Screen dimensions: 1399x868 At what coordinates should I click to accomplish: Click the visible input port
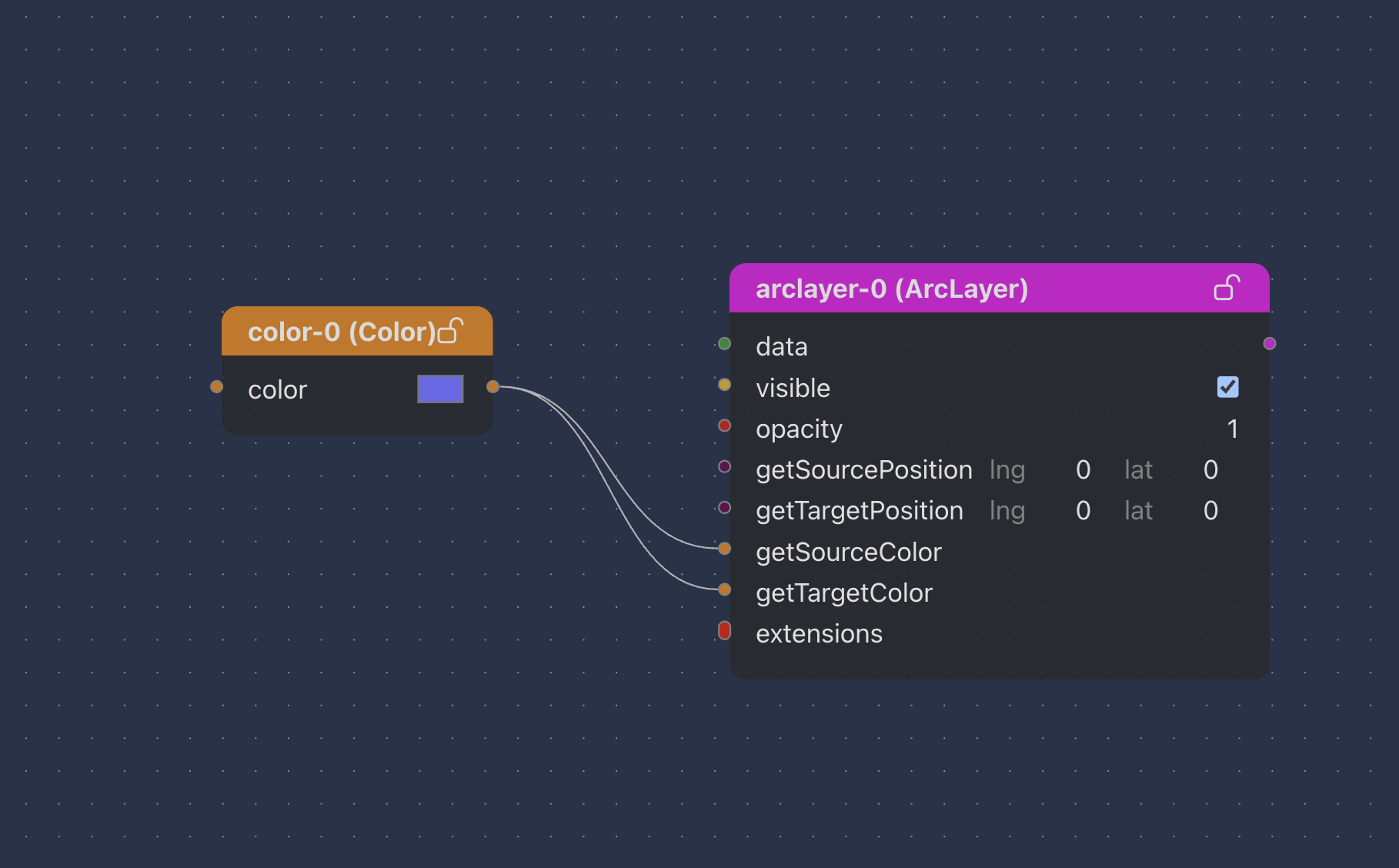tap(724, 384)
